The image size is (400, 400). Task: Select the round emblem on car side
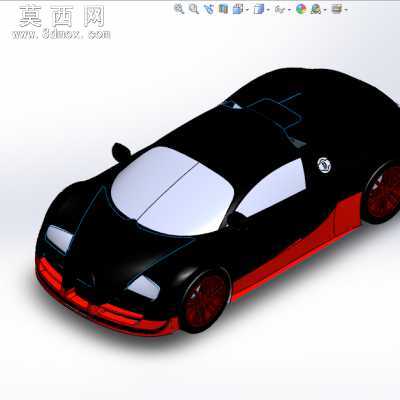coord(324,165)
